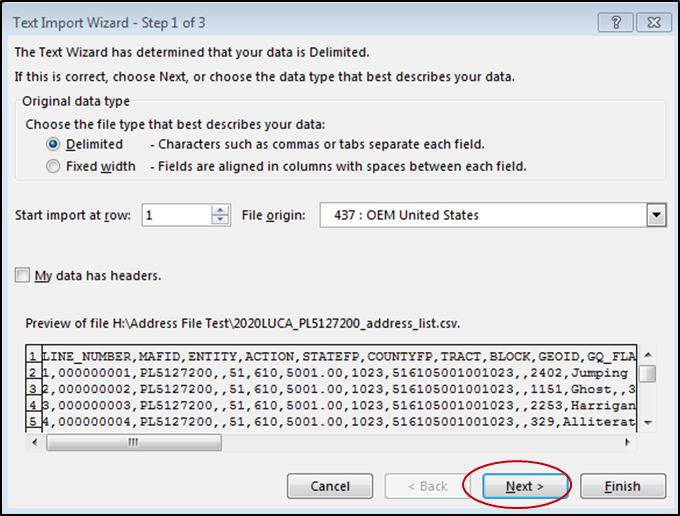Screen dimensions: 680x516
Task: Click preview row 1 LINE_NUMBER header line
Action: (339, 356)
